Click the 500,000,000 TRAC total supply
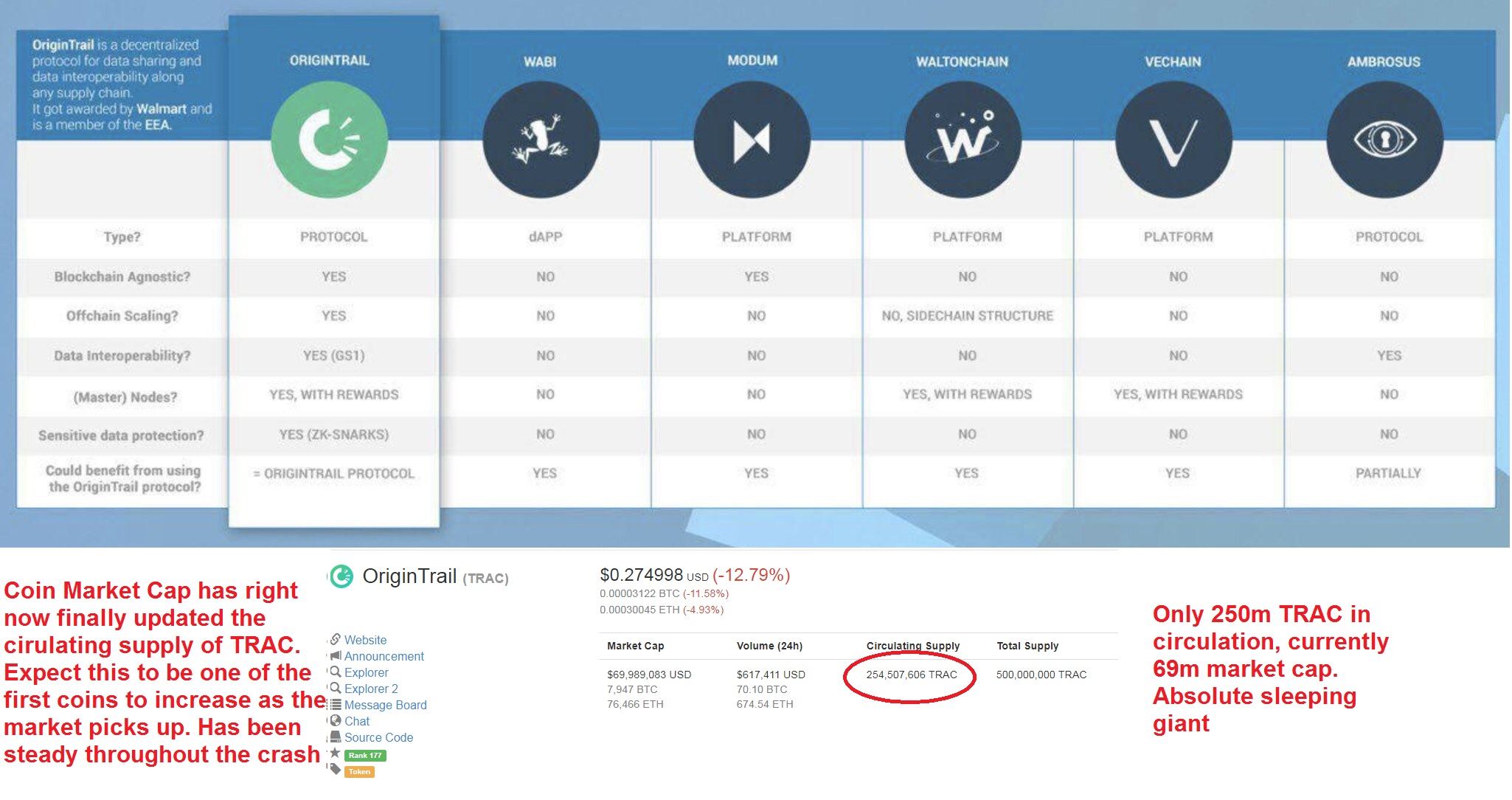This screenshot has width=1512, height=800. (x=1041, y=675)
